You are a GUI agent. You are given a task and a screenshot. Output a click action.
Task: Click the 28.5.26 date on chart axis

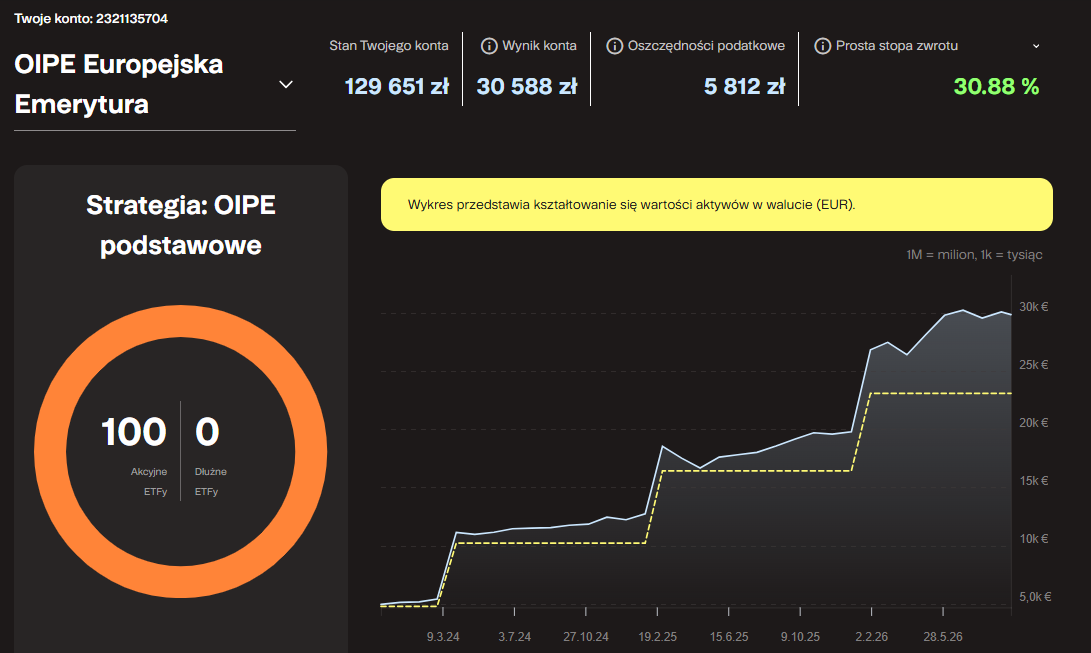[943, 636]
